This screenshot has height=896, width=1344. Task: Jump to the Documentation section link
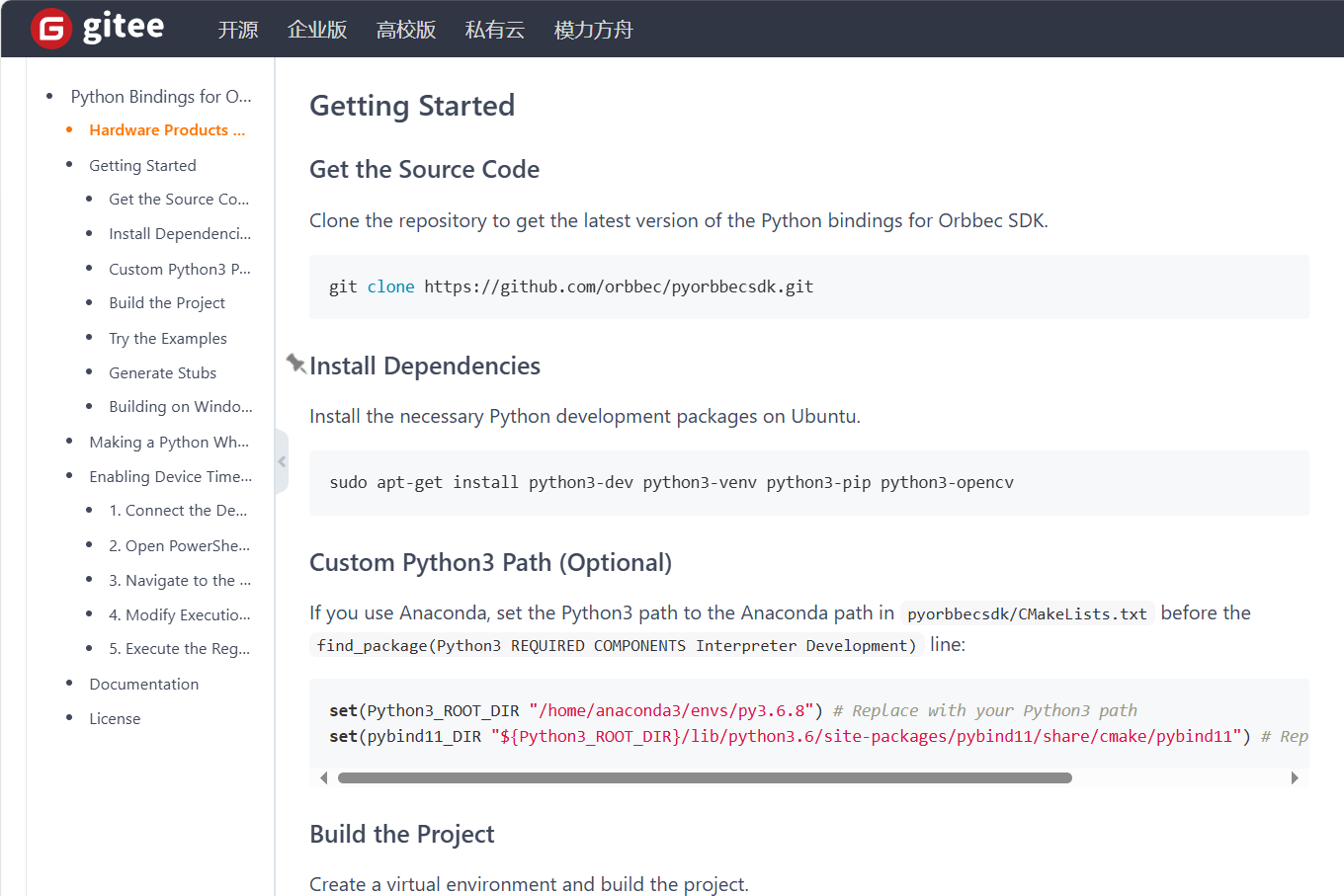point(143,685)
